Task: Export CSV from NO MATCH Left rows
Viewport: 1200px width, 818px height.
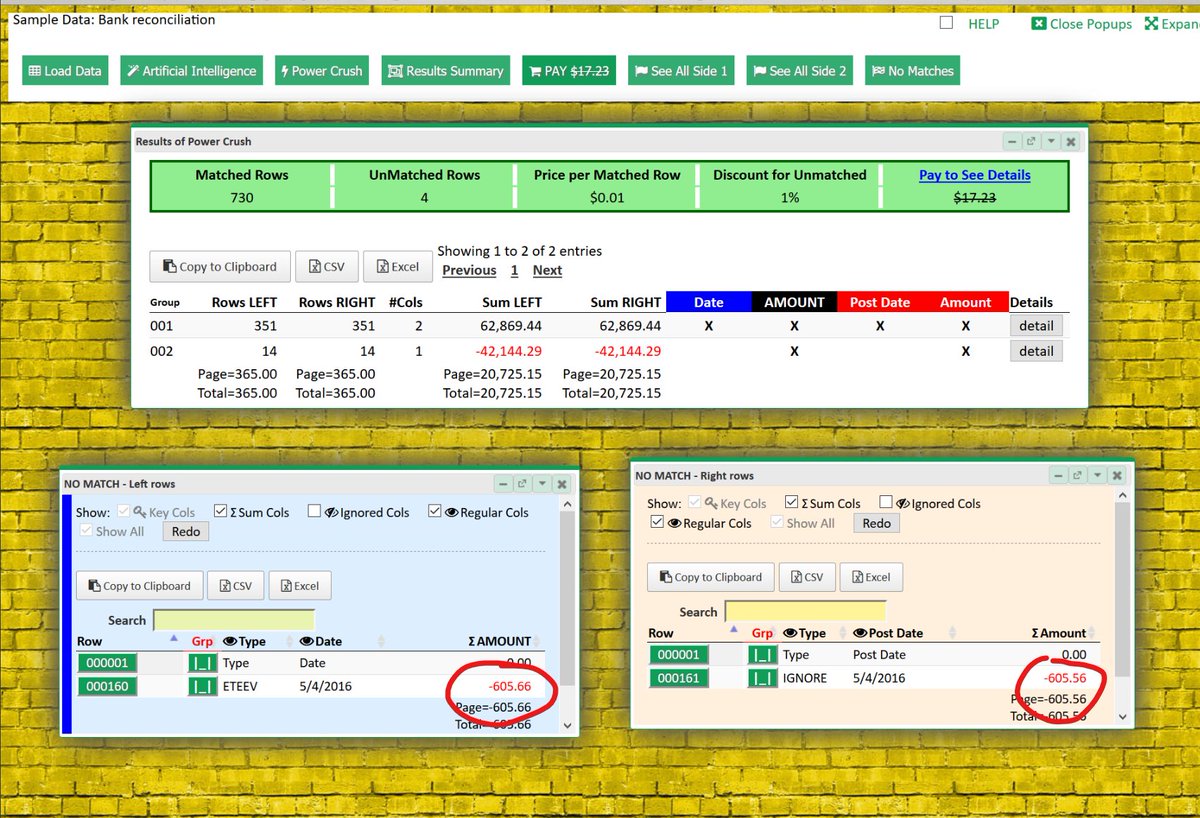Action: coord(235,586)
